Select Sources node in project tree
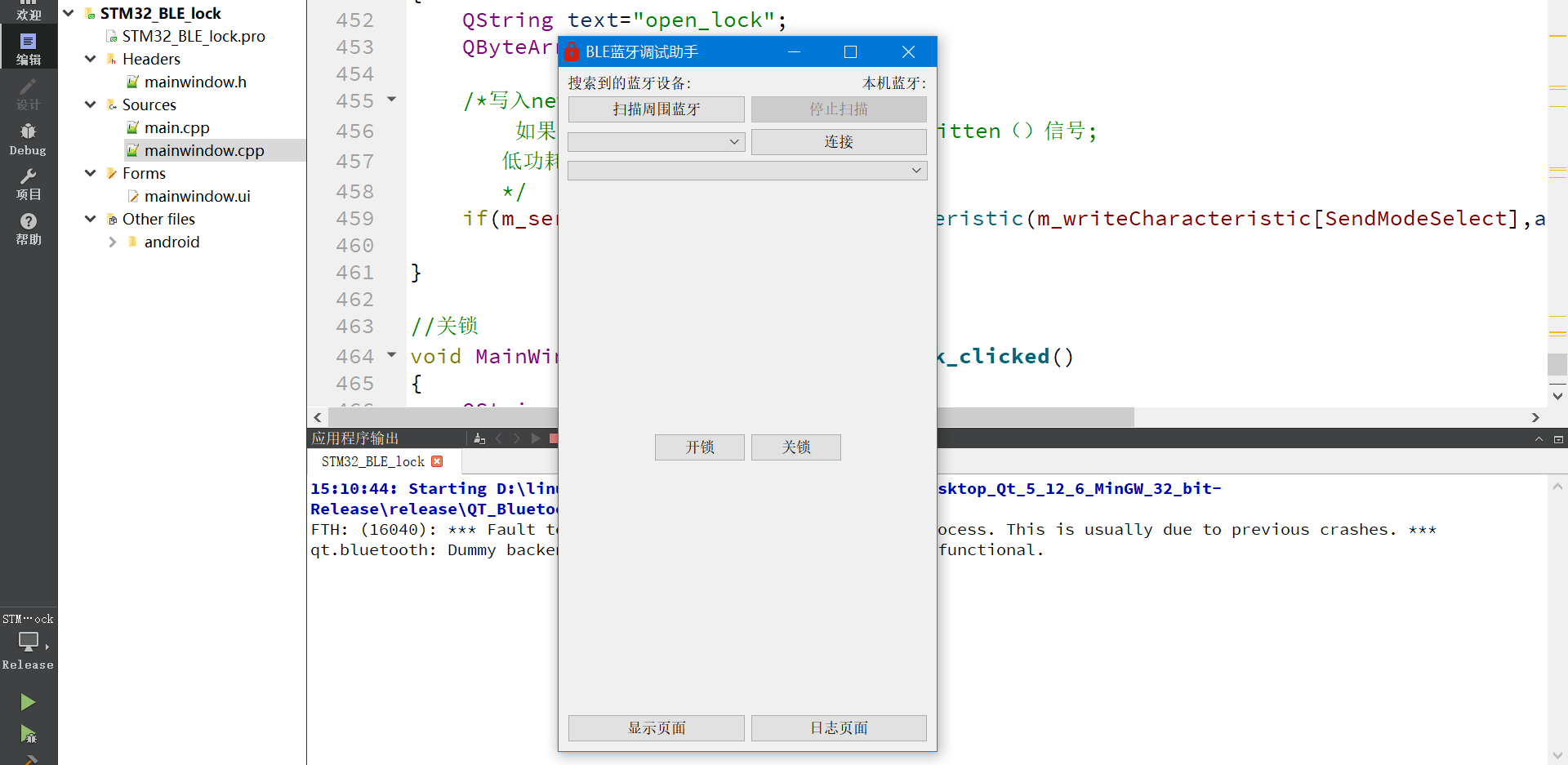 tap(149, 105)
